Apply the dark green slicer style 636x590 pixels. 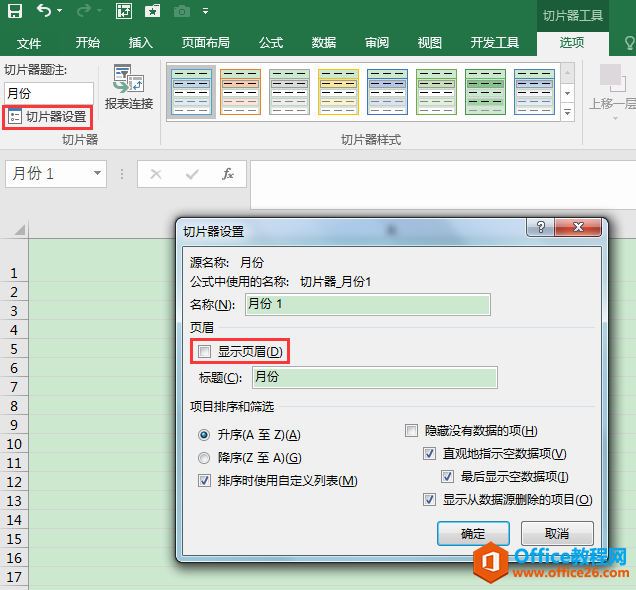486,92
